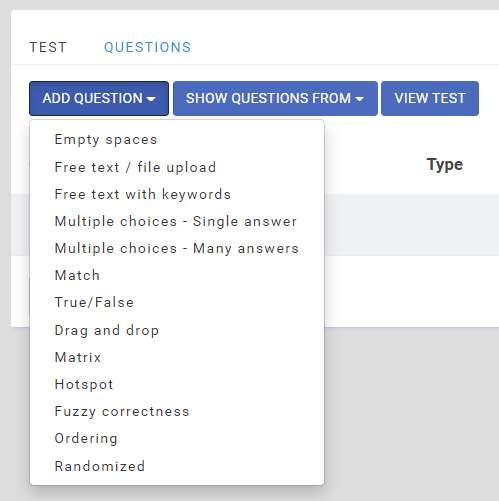The width and height of the screenshot is (499, 501).
Task: Select Free text with keywords
Action: 177,194
